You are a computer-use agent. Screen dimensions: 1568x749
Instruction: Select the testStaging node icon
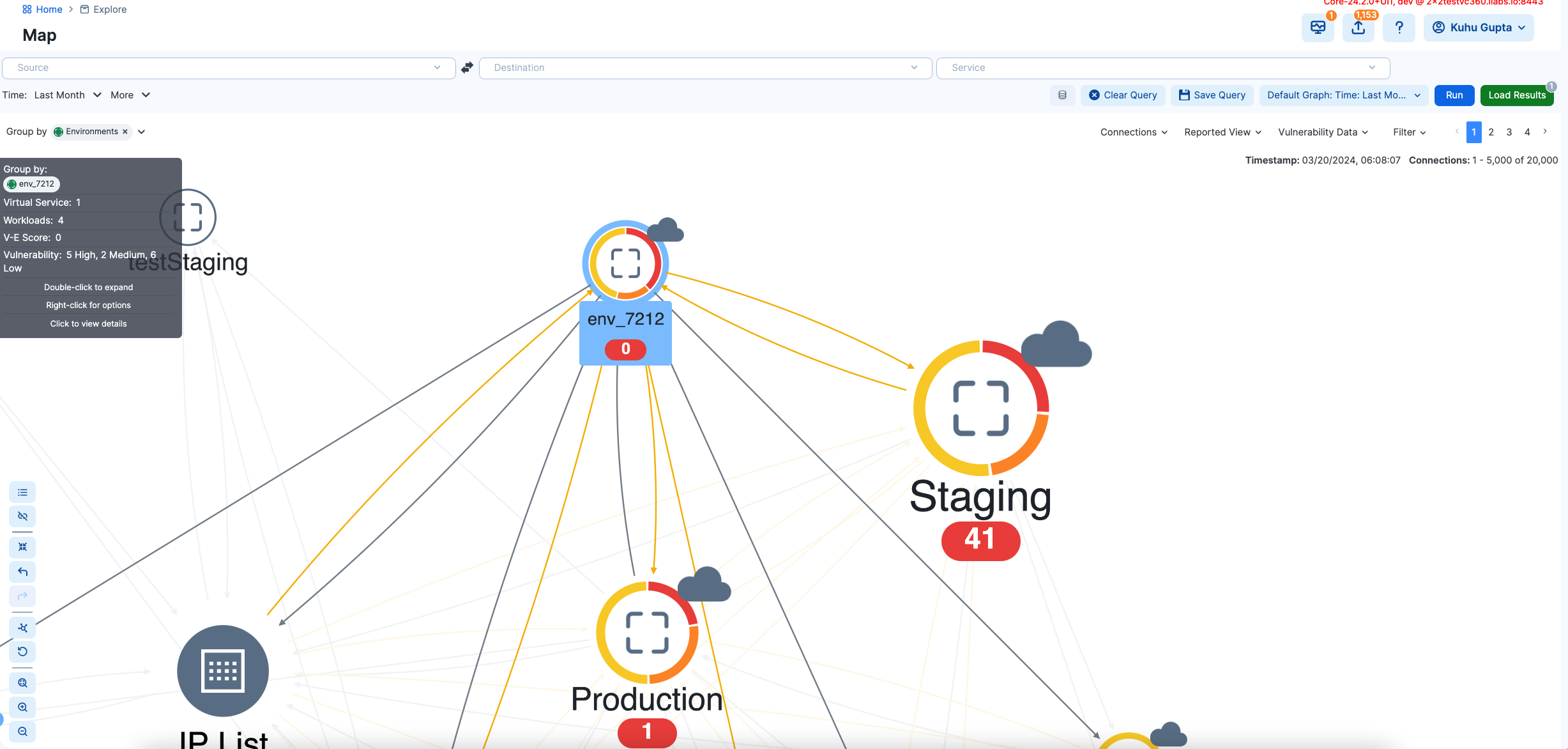pyautogui.click(x=188, y=217)
